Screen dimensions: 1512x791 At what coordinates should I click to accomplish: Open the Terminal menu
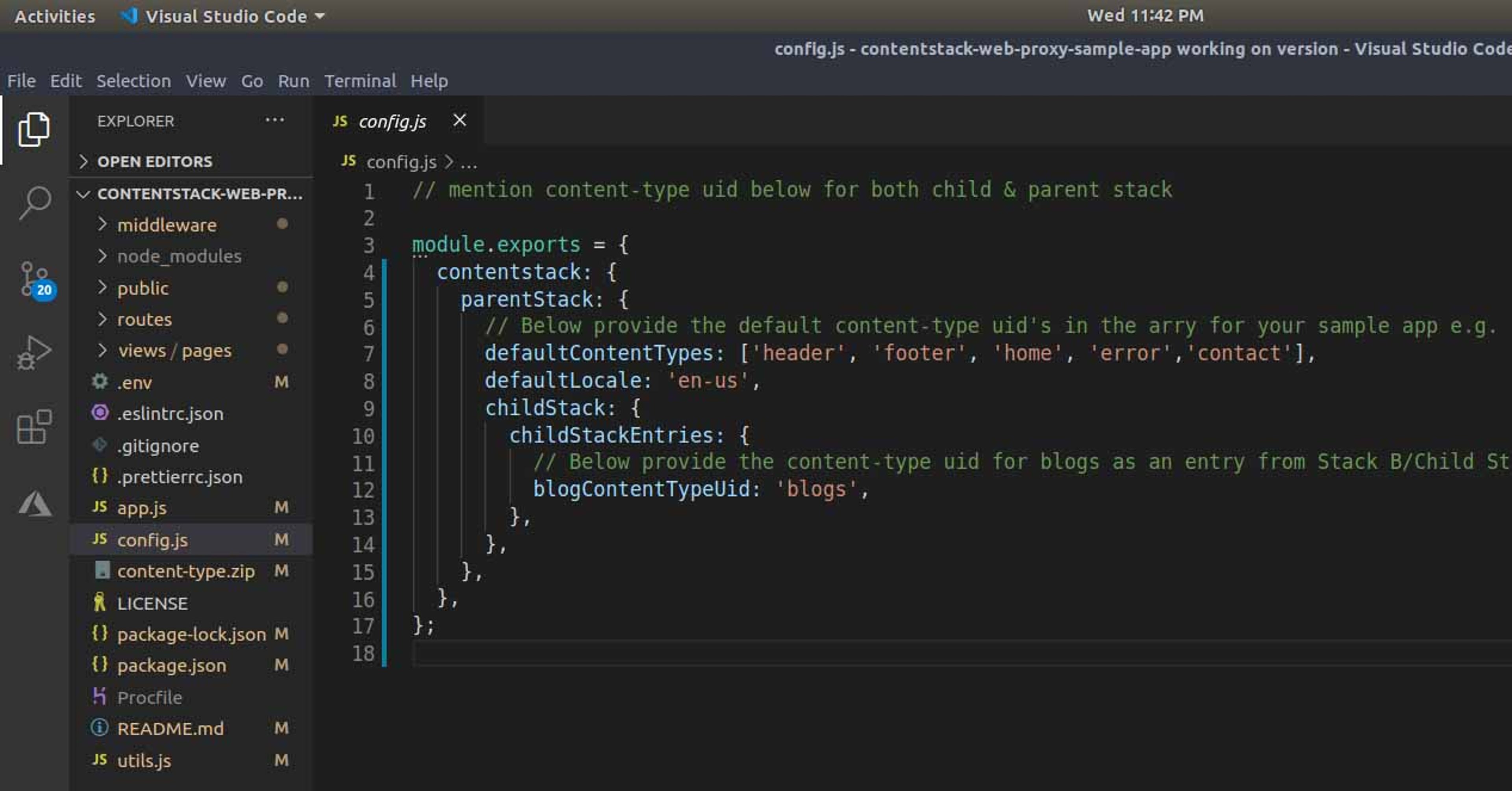360,81
